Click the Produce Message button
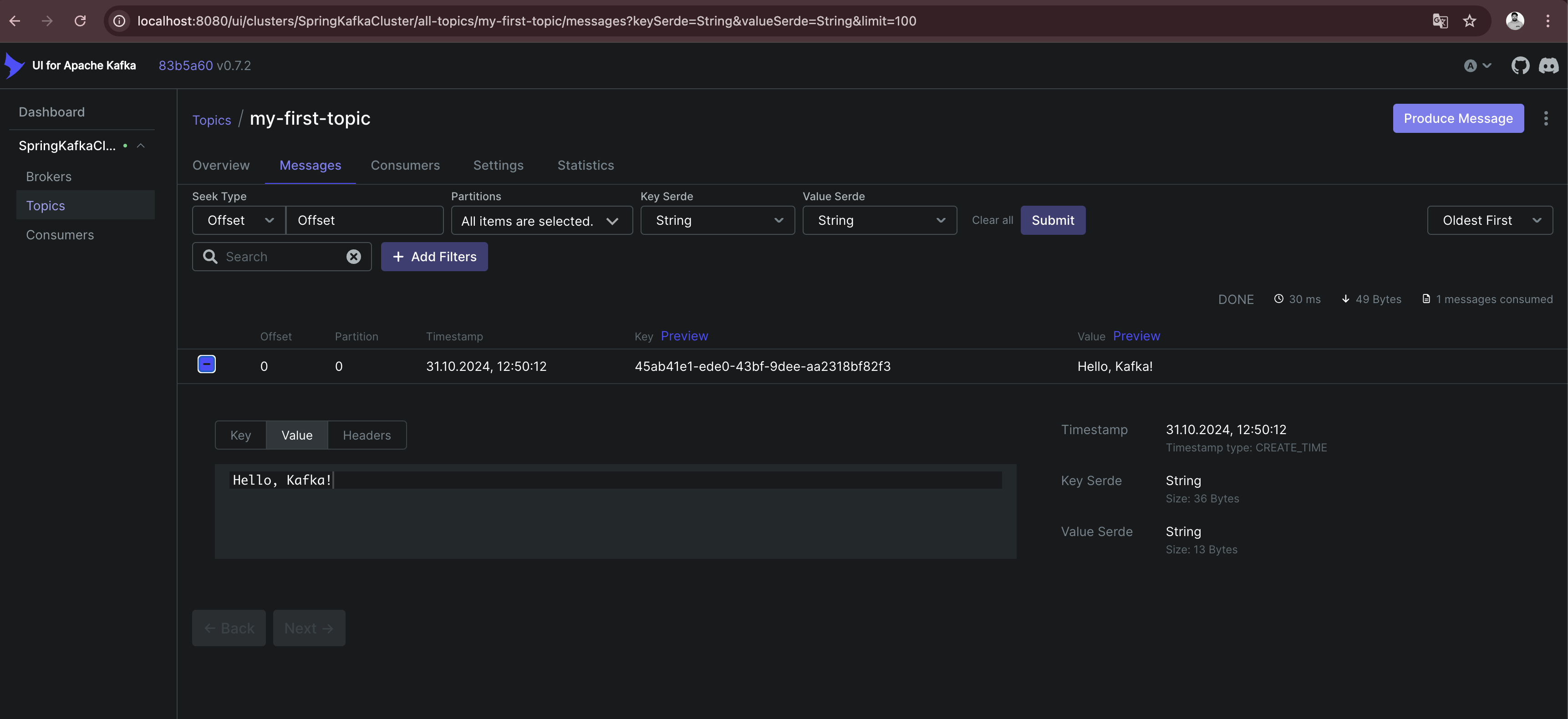The height and width of the screenshot is (719, 1568). click(x=1458, y=119)
